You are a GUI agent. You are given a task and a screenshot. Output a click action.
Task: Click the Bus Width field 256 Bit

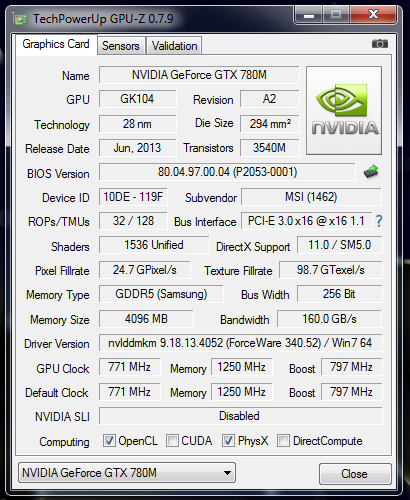(x=340, y=294)
